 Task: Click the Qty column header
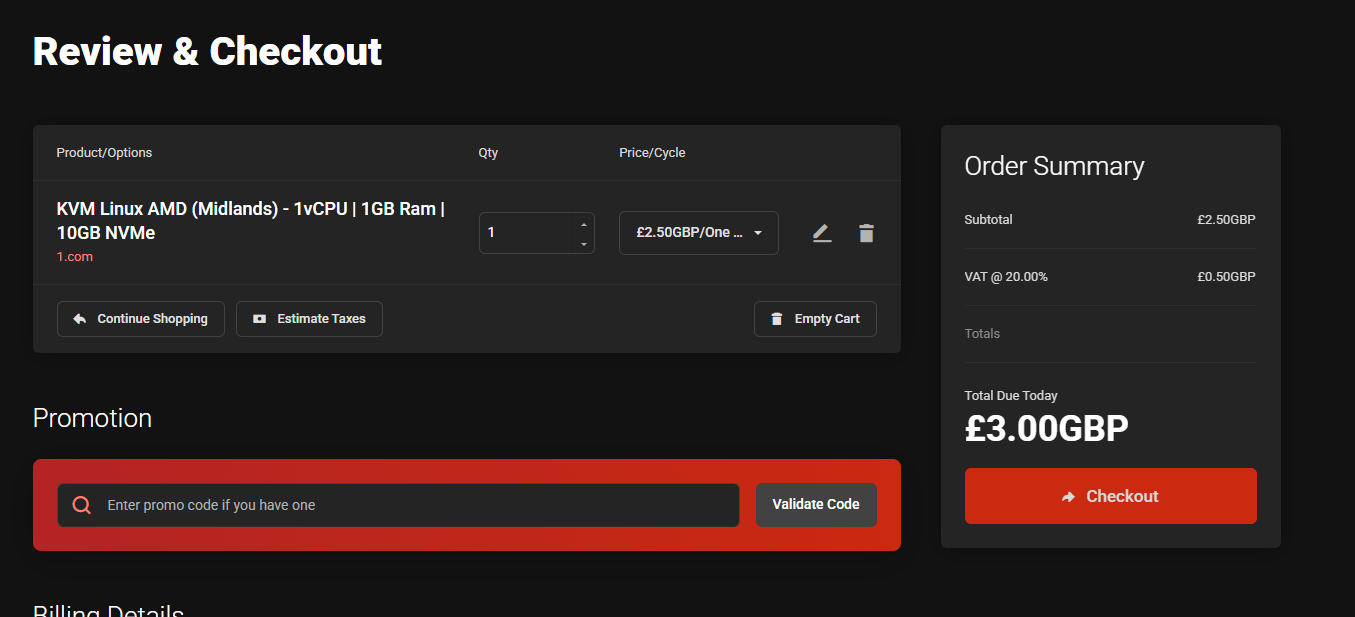[x=488, y=153]
